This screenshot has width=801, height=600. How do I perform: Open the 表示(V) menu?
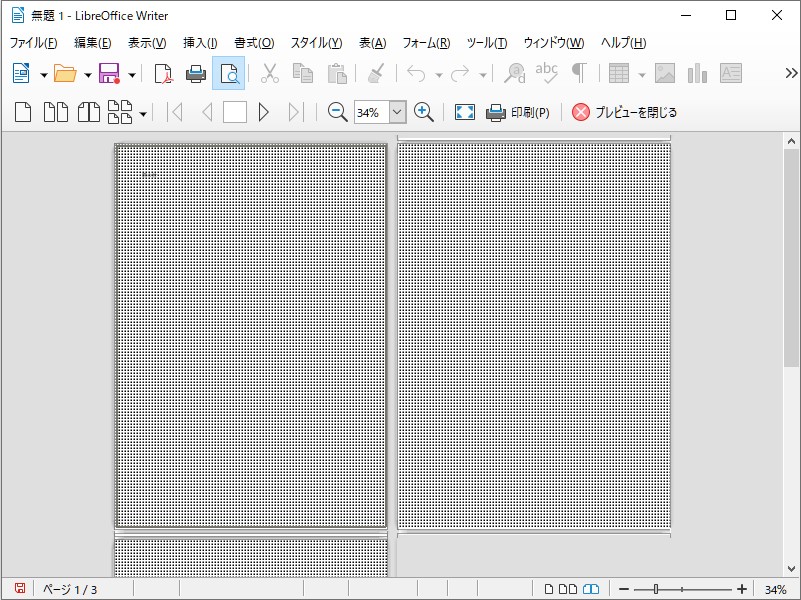click(147, 43)
